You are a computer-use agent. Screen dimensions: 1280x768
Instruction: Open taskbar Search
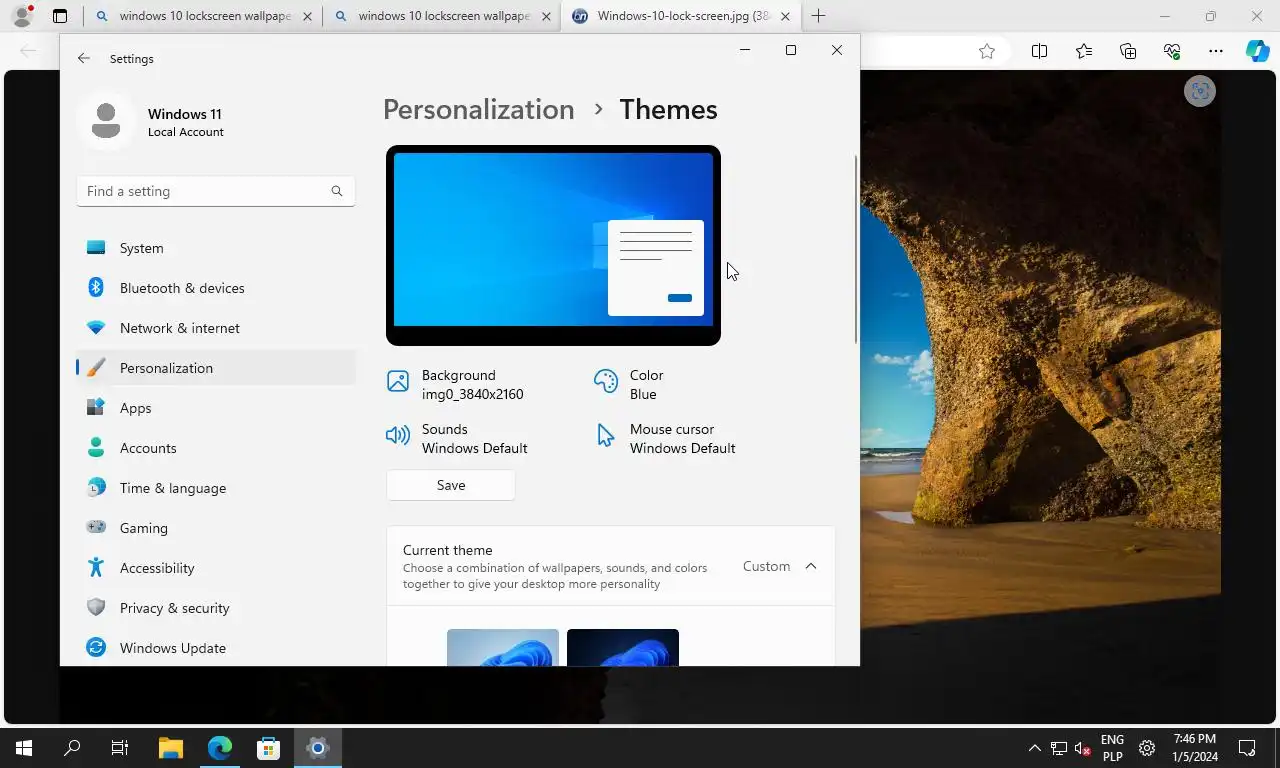72,748
